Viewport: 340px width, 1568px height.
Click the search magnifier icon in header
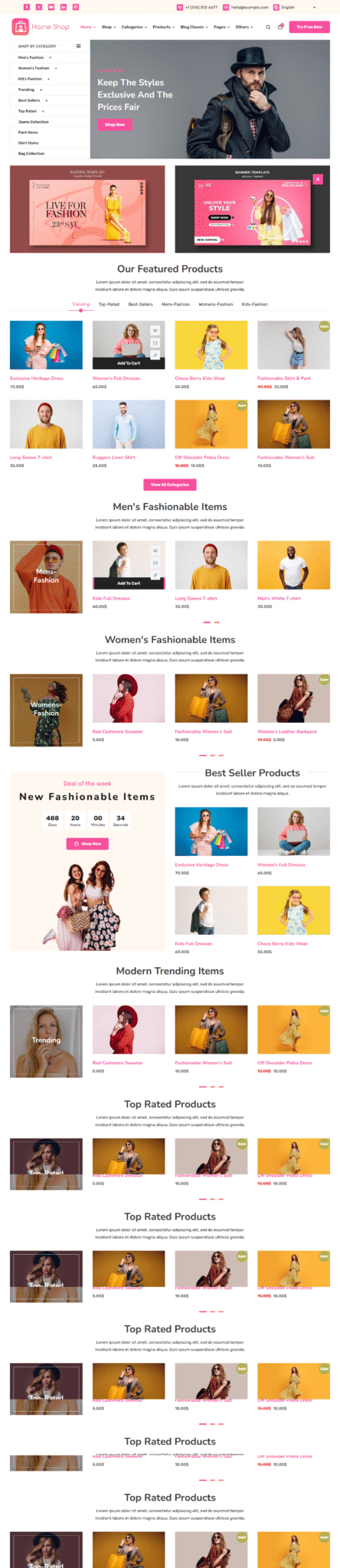(268, 27)
